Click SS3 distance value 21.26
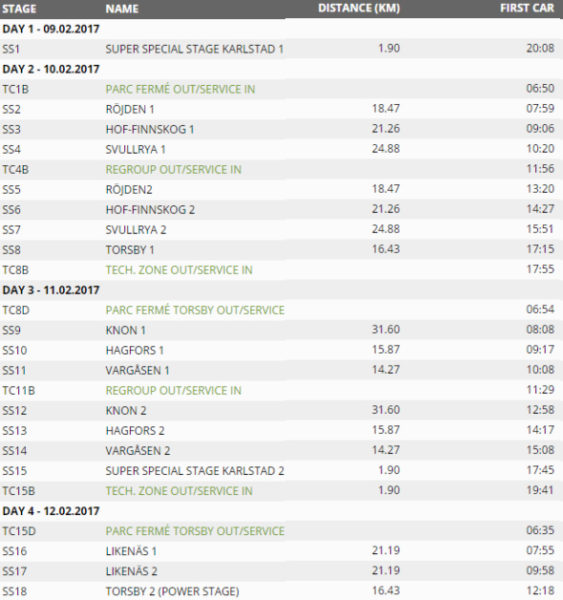 [386, 129]
